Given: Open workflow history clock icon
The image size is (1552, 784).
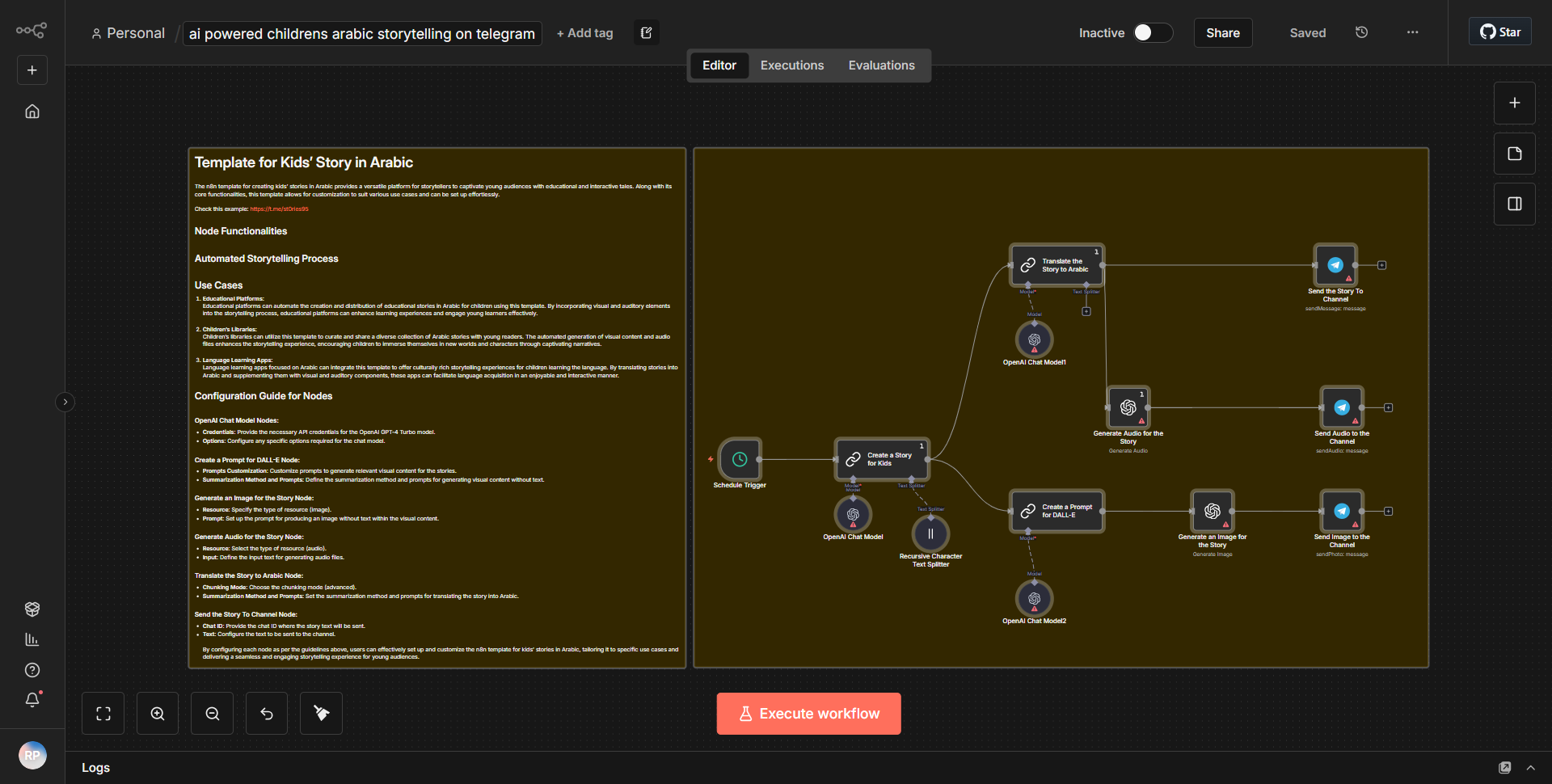Looking at the screenshot, I should 1362,32.
